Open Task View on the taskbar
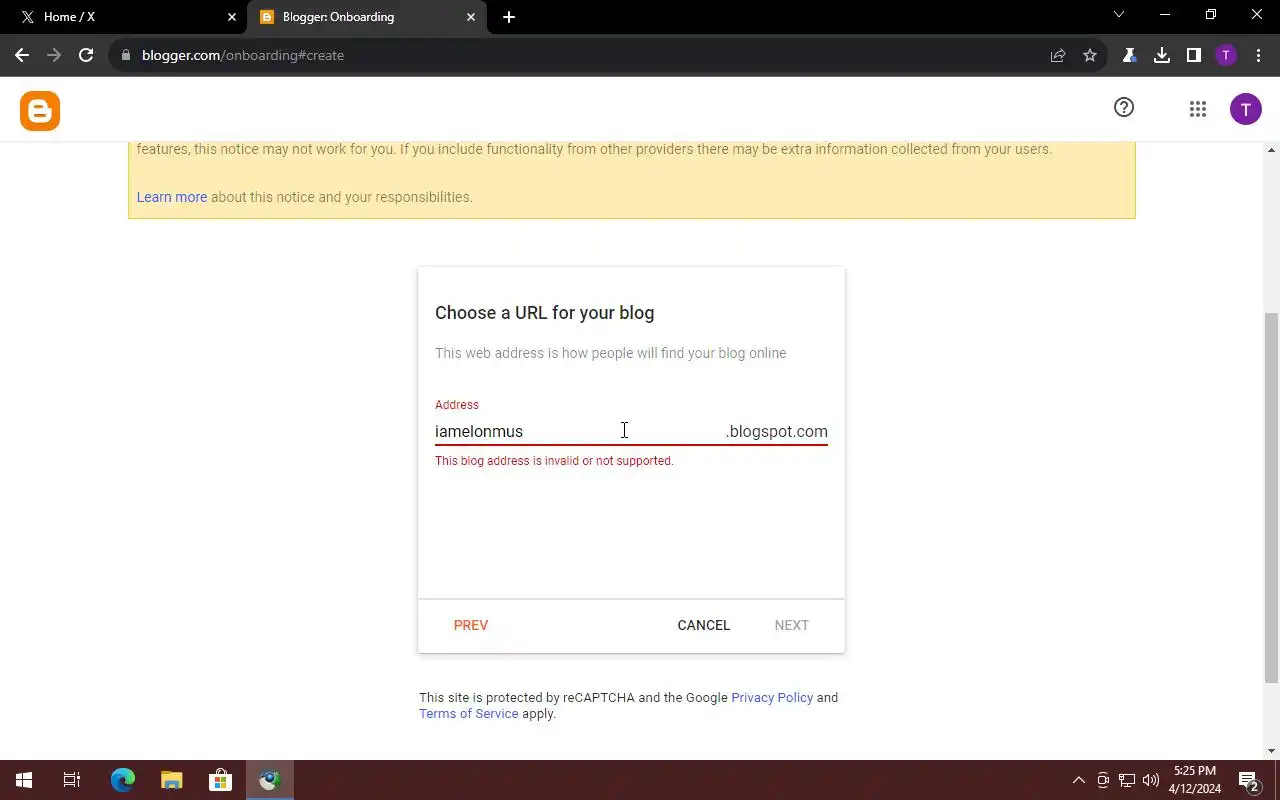This screenshot has height=800, width=1280. click(x=72, y=780)
